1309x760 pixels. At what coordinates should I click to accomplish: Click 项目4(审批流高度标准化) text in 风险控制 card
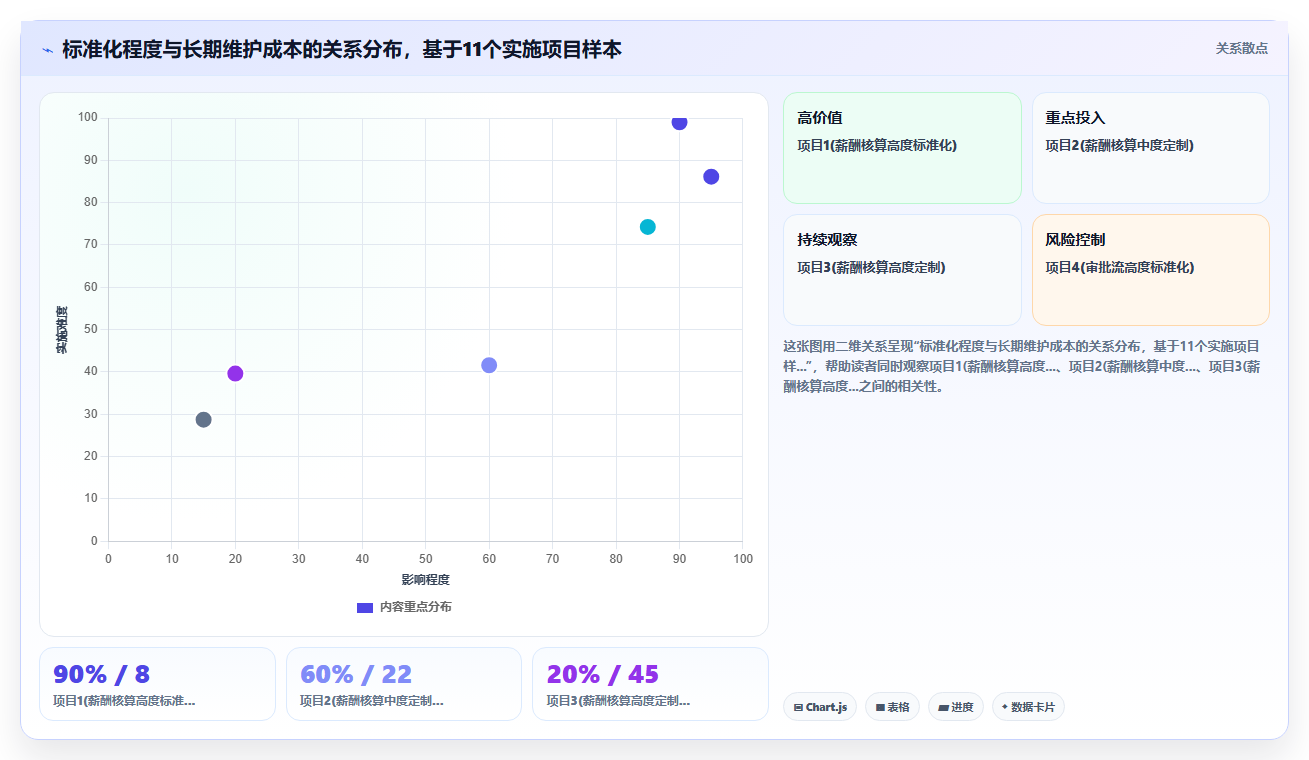point(1120,267)
